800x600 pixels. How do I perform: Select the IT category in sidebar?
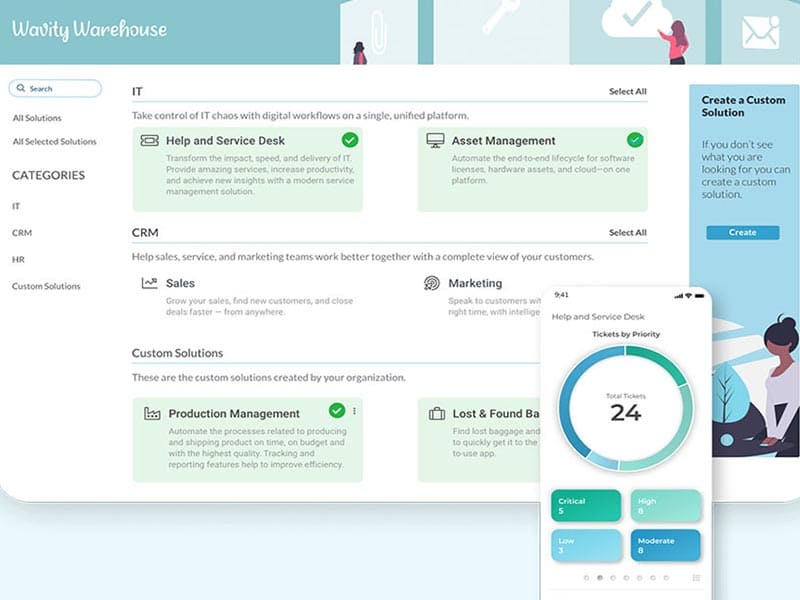tap(16, 206)
